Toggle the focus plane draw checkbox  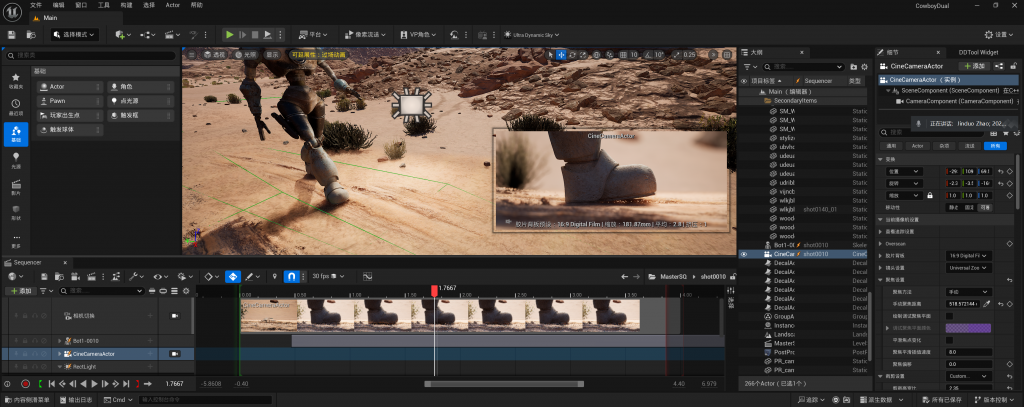949,315
